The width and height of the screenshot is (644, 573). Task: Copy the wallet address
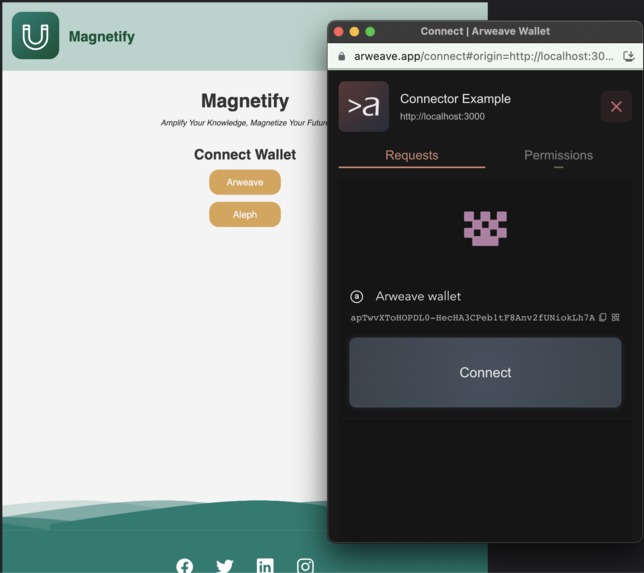click(x=603, y=317)
